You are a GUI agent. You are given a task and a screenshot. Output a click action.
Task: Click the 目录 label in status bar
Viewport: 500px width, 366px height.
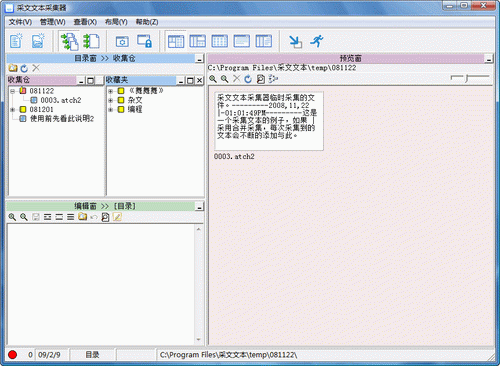tap(92, 355)
